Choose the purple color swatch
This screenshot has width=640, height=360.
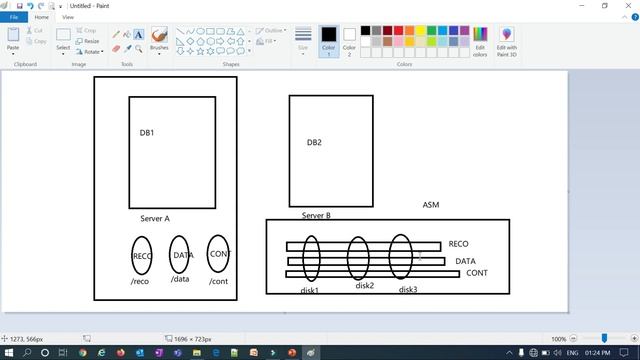click(x=464, y=30)
